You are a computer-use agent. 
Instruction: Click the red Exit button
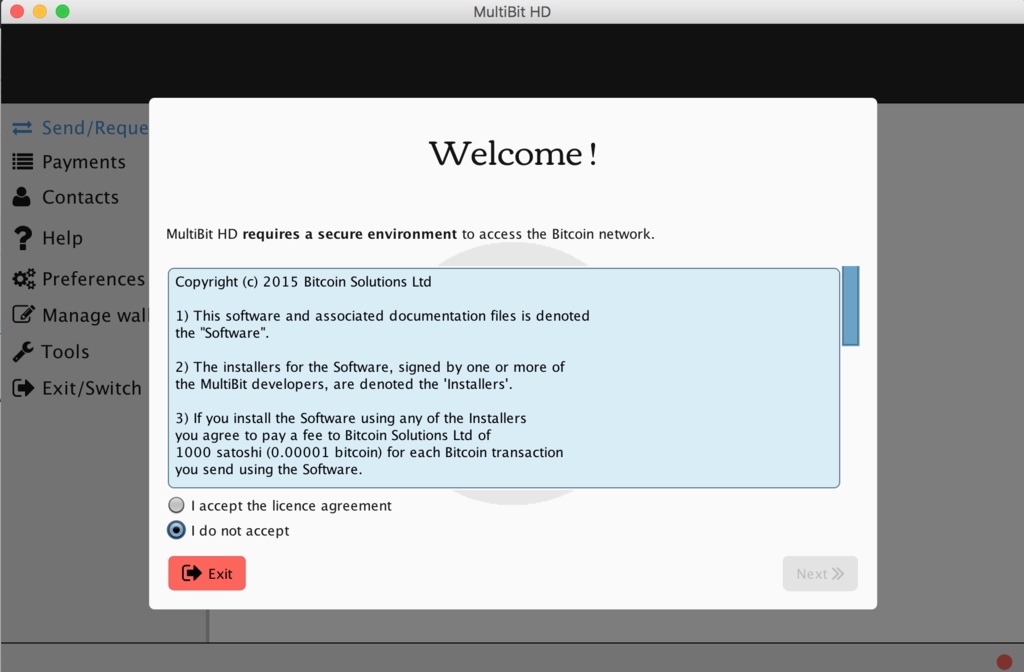207,573
